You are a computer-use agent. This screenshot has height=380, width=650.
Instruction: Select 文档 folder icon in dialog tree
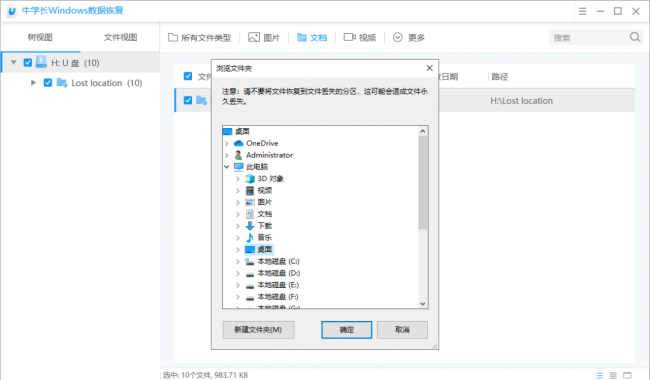(x=250, y=214)
